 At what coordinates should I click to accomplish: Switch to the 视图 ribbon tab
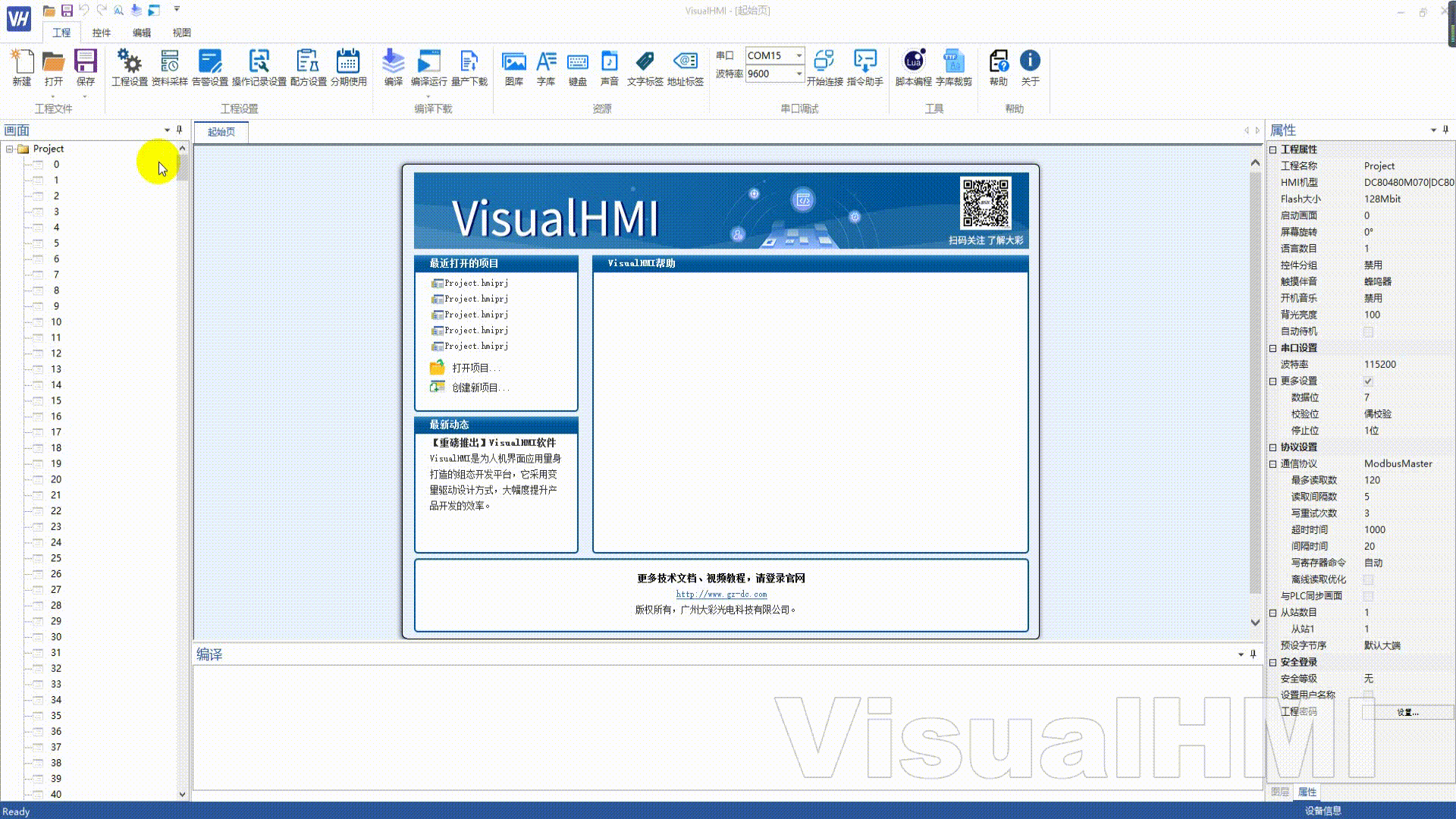coord(182,33)
